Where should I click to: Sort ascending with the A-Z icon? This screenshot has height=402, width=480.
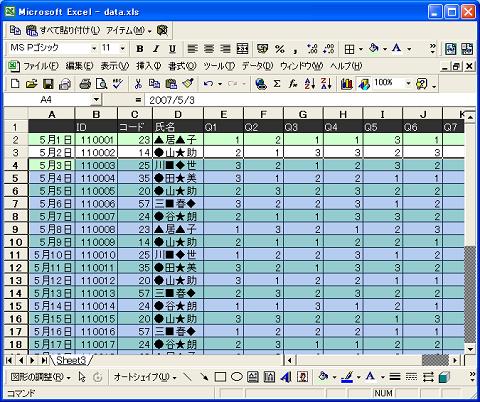point(310,84)
